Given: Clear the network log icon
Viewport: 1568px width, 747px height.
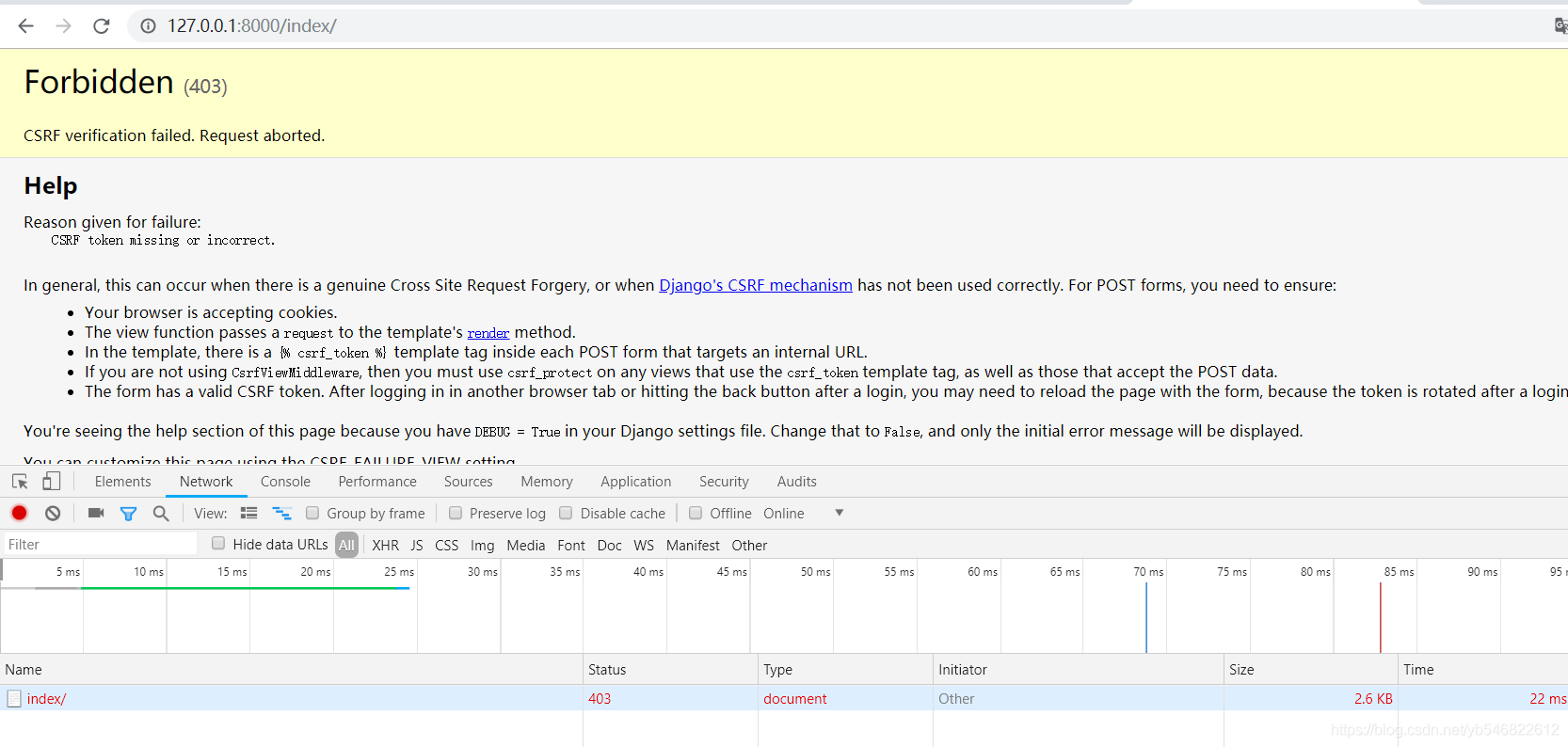Looking at the screenshot, I should coord(53,513).
